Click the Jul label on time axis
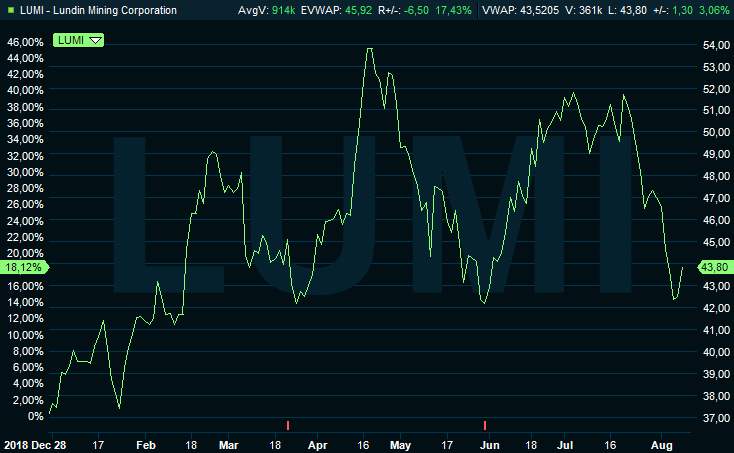The image size is (734, 453). tap(565, 445)
